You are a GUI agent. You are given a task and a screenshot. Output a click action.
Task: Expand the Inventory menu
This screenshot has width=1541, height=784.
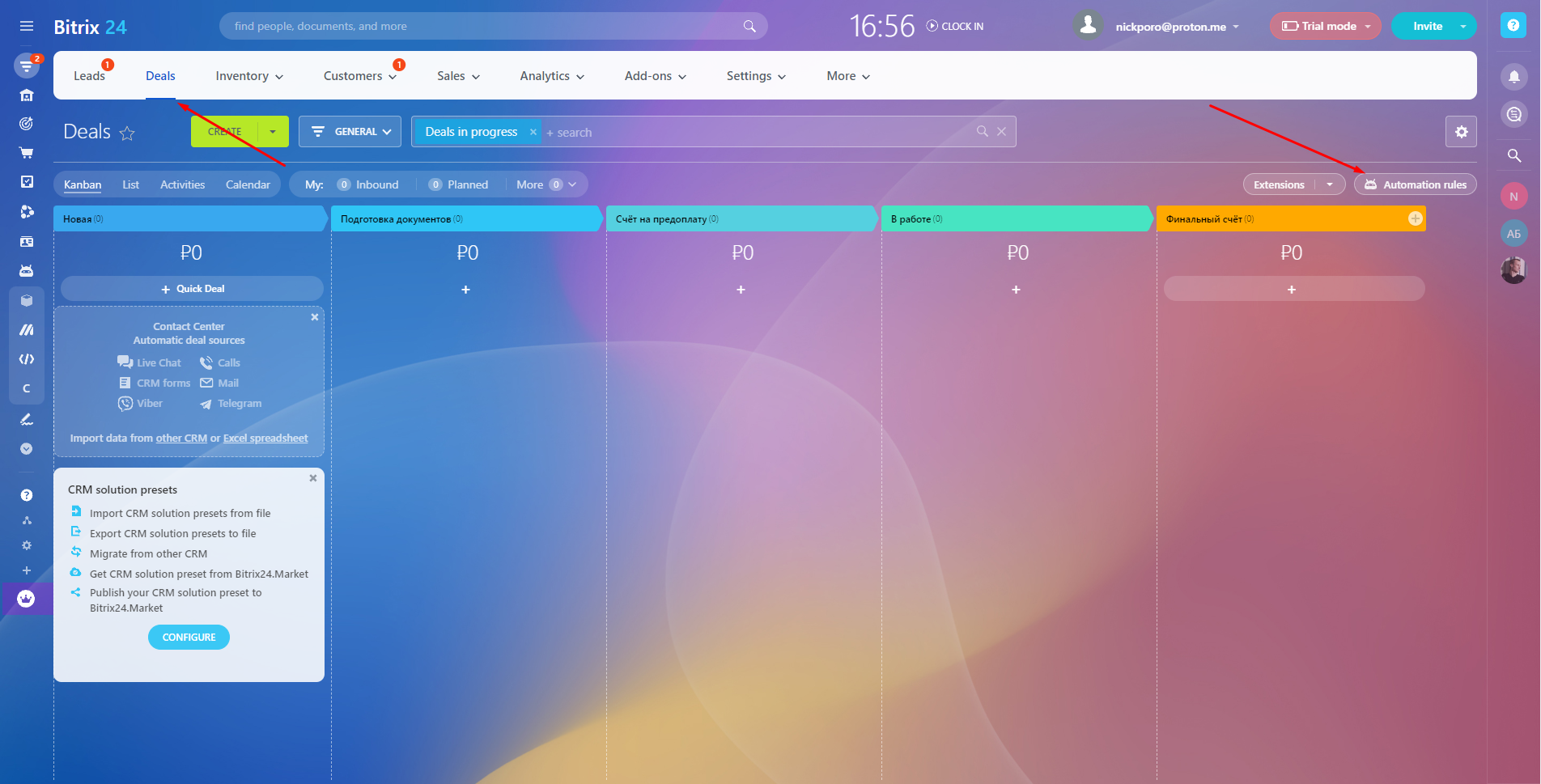[x=249, y=76]
